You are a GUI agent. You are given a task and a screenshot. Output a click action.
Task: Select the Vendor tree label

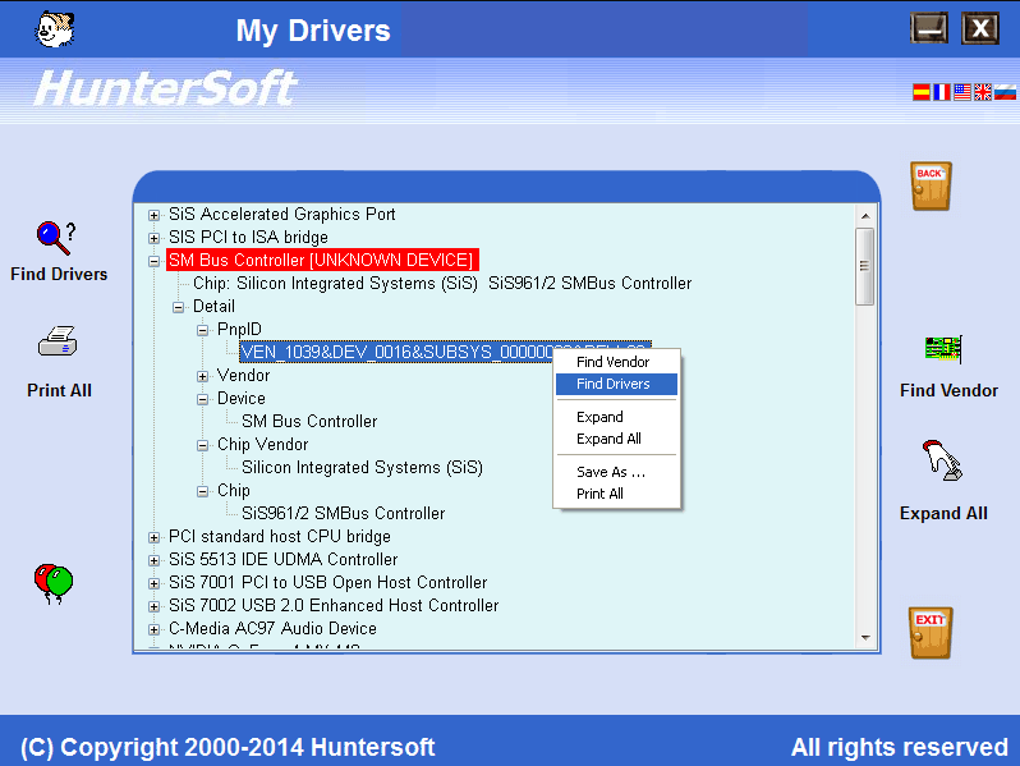243,375
